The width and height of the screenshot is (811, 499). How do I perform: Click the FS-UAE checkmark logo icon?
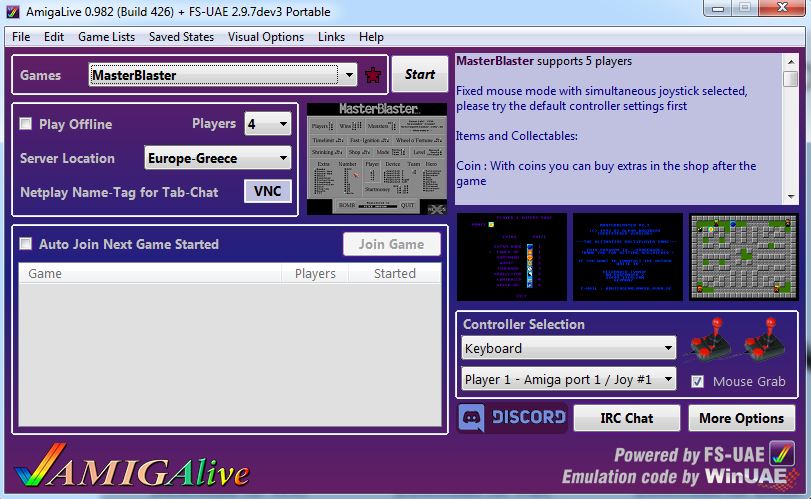coord(781,453)
